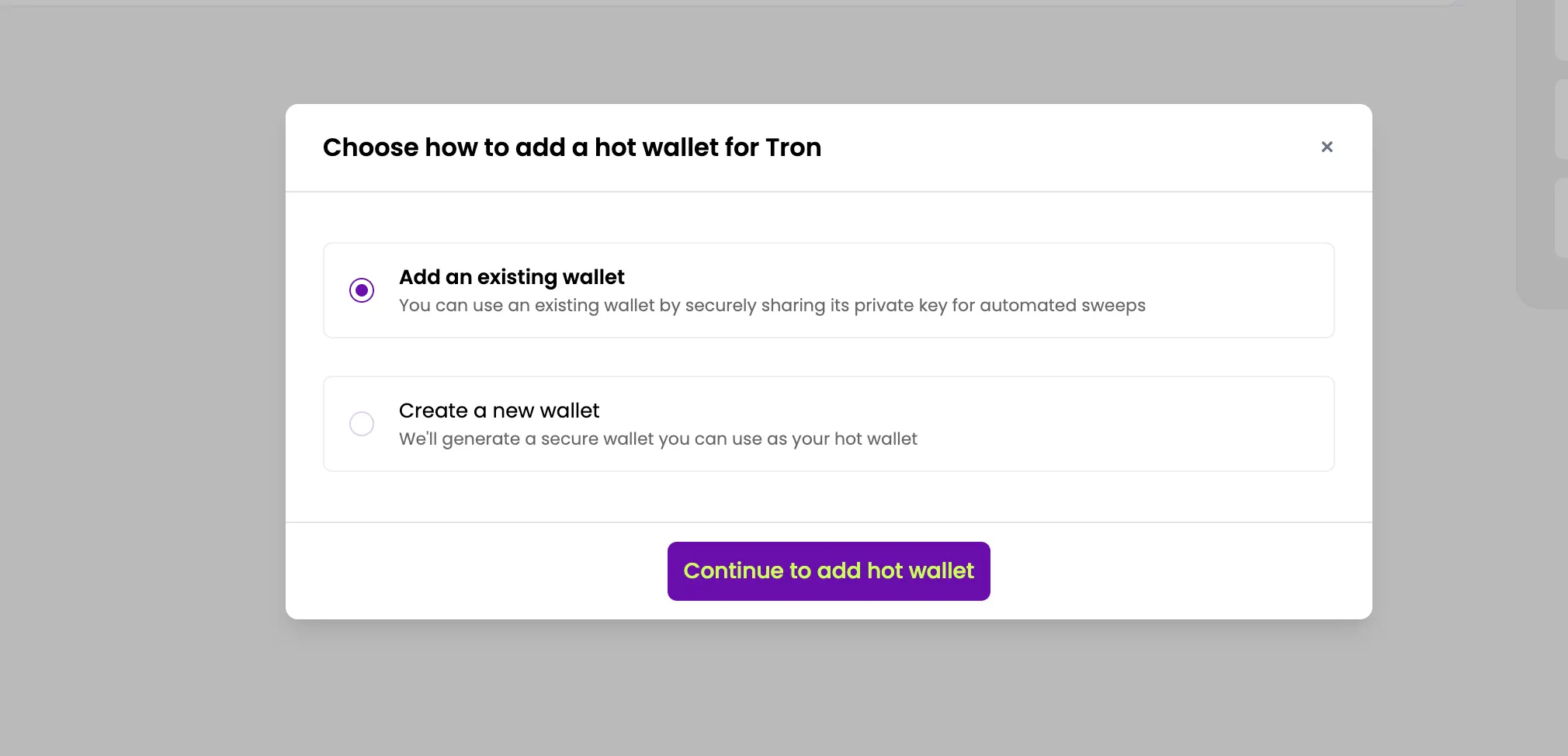Image resolution: width=1568 pixels, height=756 pixels.
Task: Click the word "Tron" in the dialog title
Action: [x=793, y=147]
